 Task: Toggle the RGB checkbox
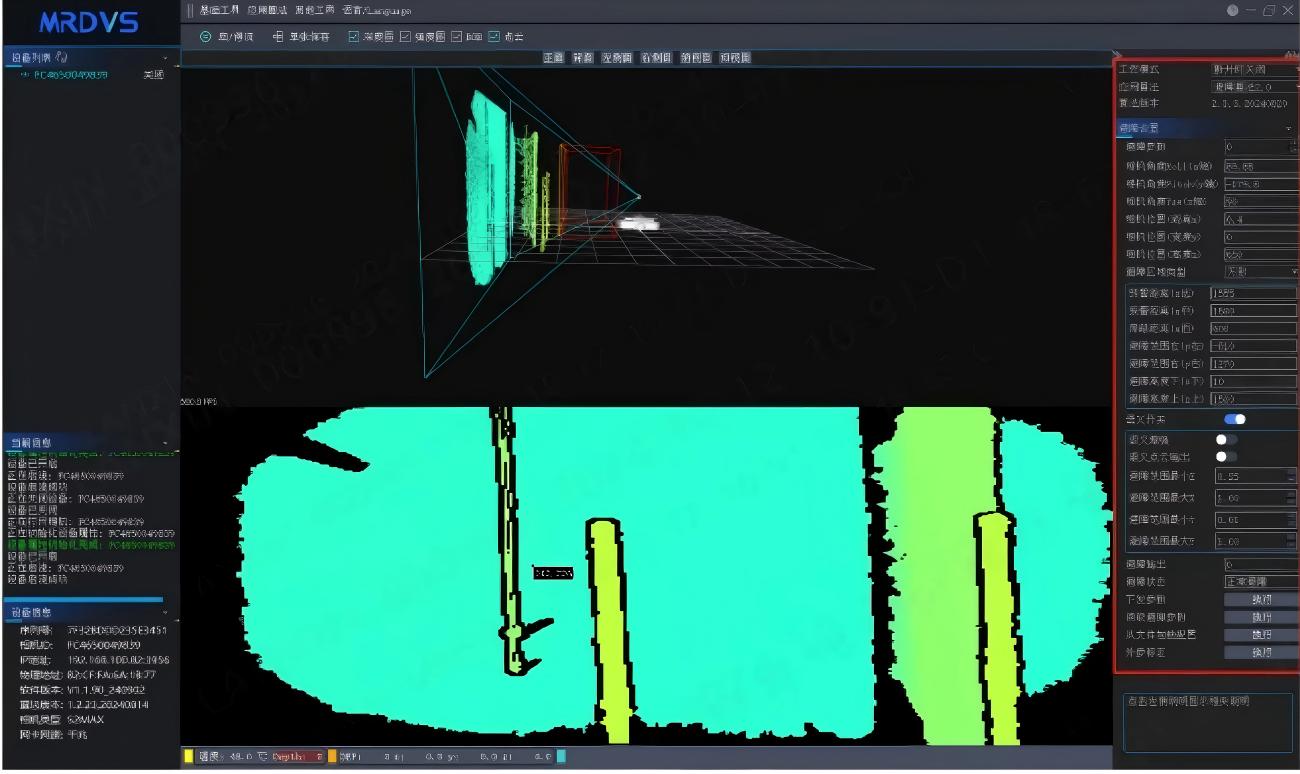[x=456, y=37]
